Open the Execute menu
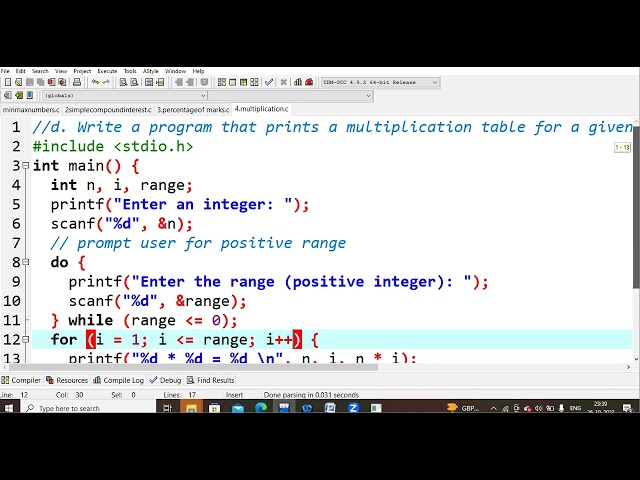This screenshot has width=640, height=480. tap(107, 71)
